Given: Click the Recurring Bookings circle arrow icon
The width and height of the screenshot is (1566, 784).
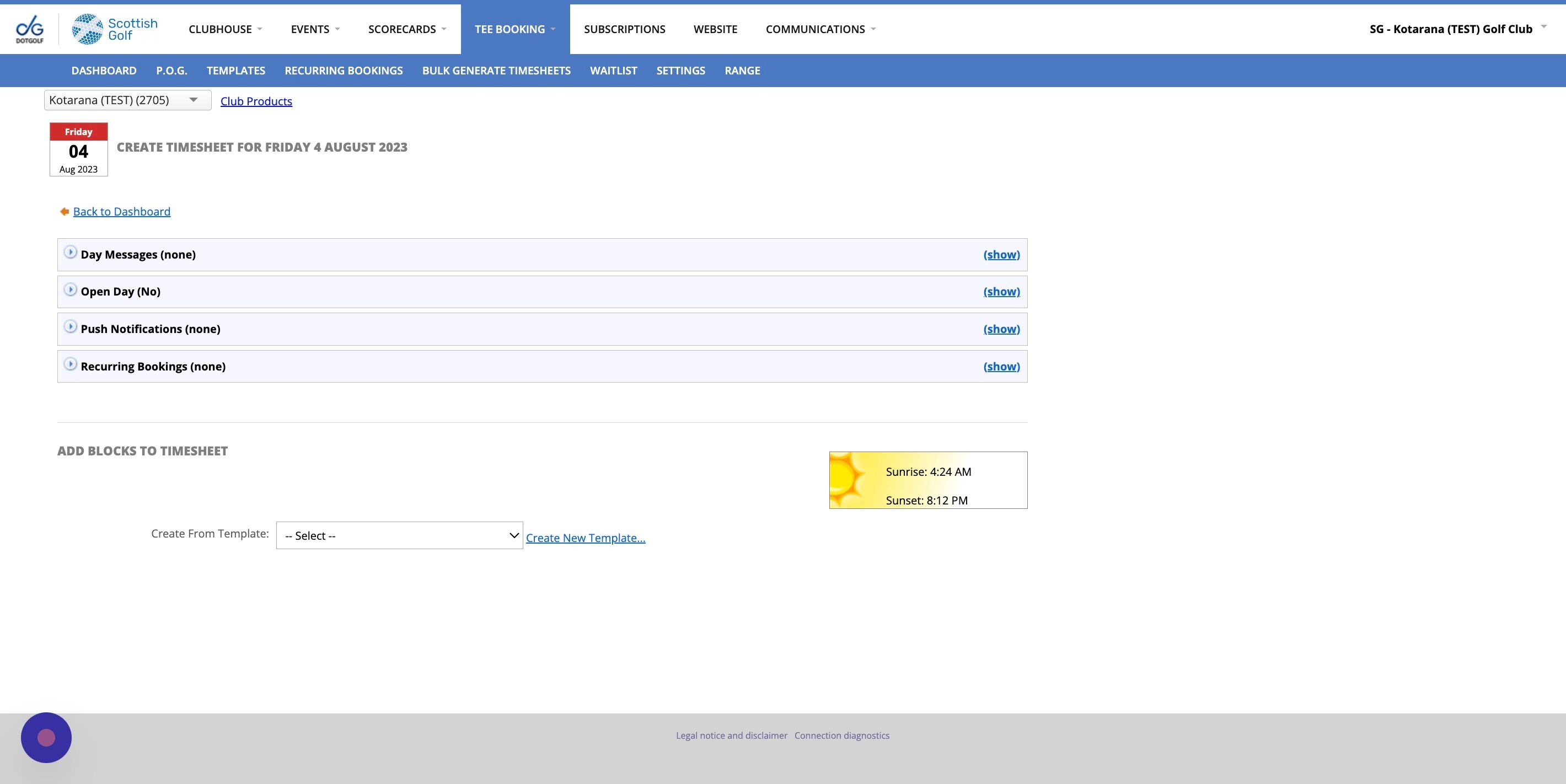Looking at the screenshot, I should coord(71,364).
